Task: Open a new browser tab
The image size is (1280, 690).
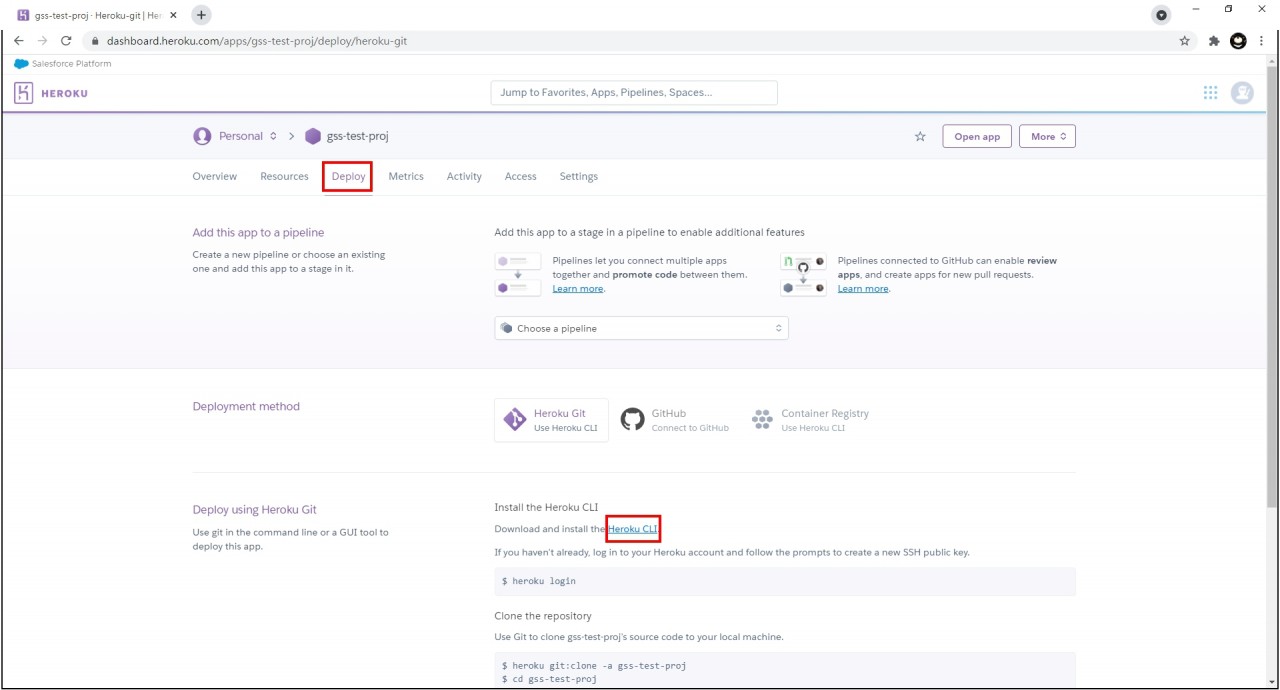Action: (201, 15)
